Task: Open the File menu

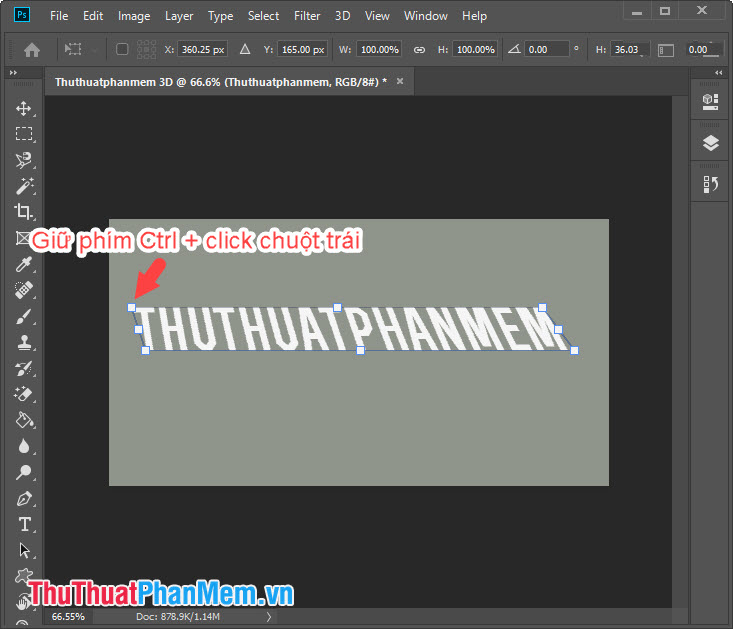Action: pos(59,16)
